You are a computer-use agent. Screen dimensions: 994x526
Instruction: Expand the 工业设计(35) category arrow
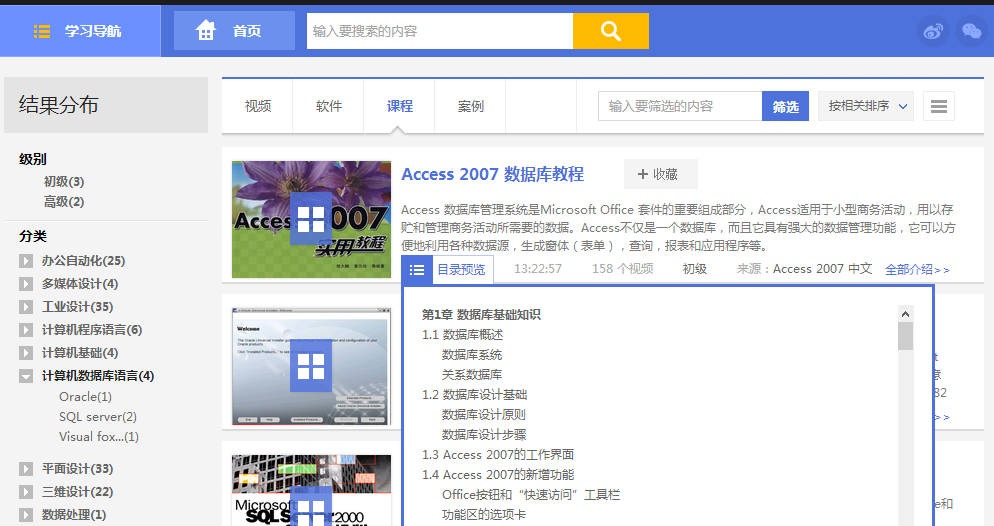(26, 307)
